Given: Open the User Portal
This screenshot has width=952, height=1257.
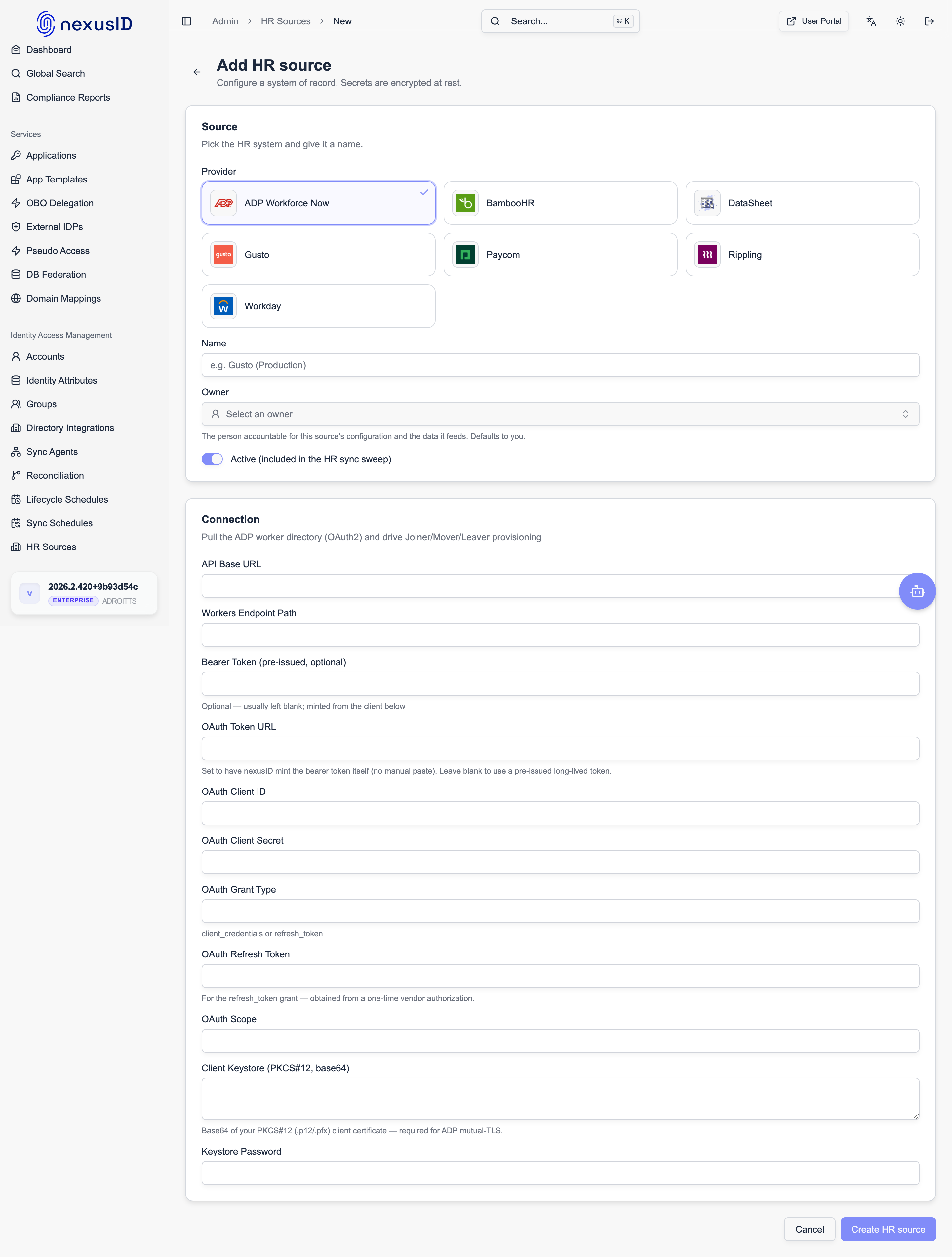Looking at the screenshot, I should point(813,21).
